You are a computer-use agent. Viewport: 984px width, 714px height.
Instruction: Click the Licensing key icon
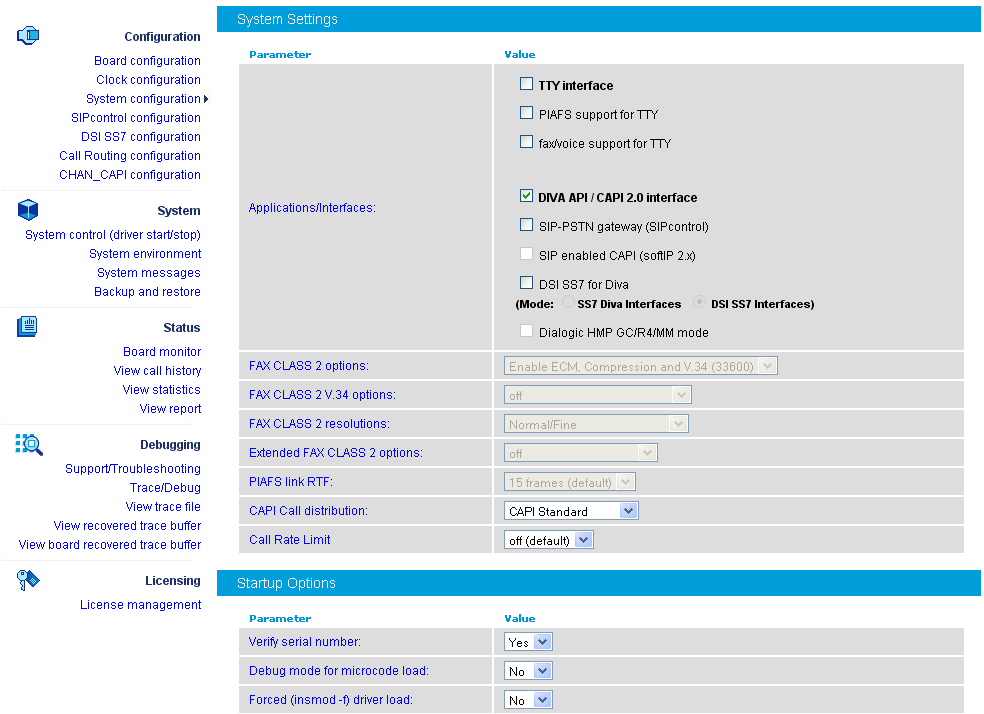(x=28, y=580)
